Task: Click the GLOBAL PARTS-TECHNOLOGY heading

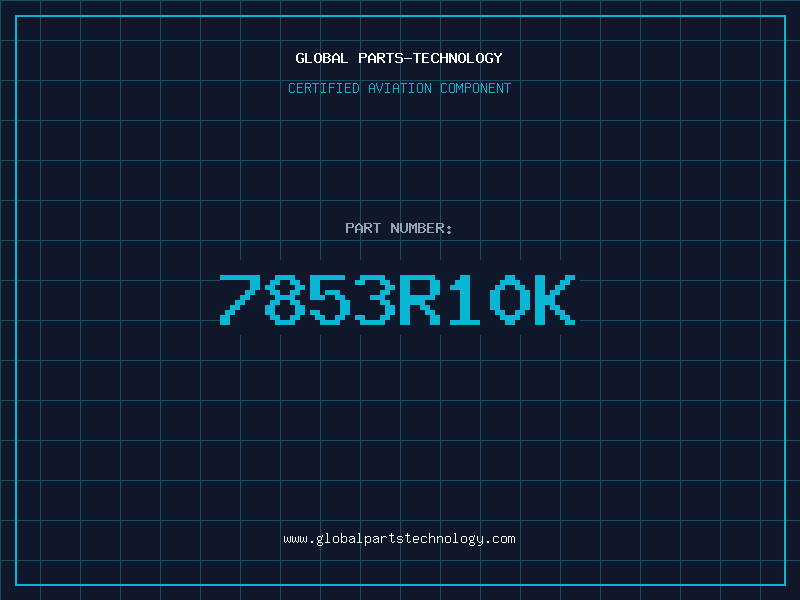Action: coord(399,58)
